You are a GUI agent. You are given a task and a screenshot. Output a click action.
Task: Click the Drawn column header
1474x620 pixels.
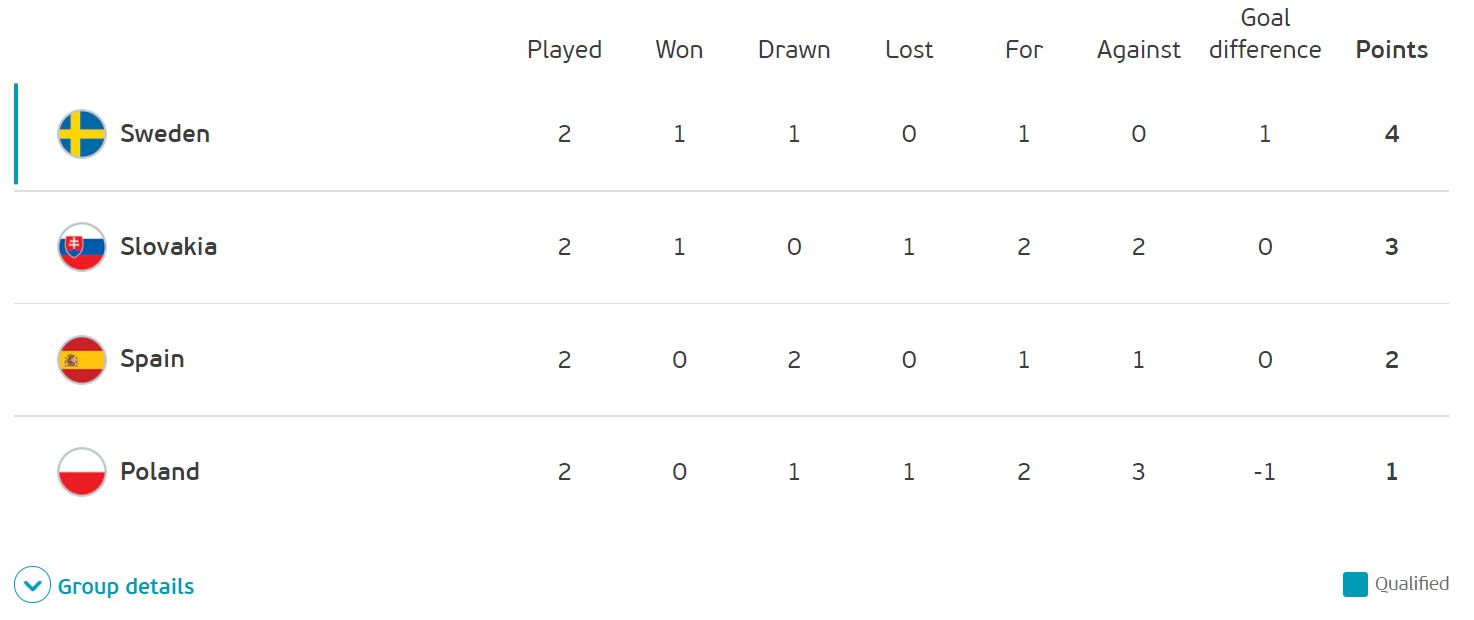[794, 50]
